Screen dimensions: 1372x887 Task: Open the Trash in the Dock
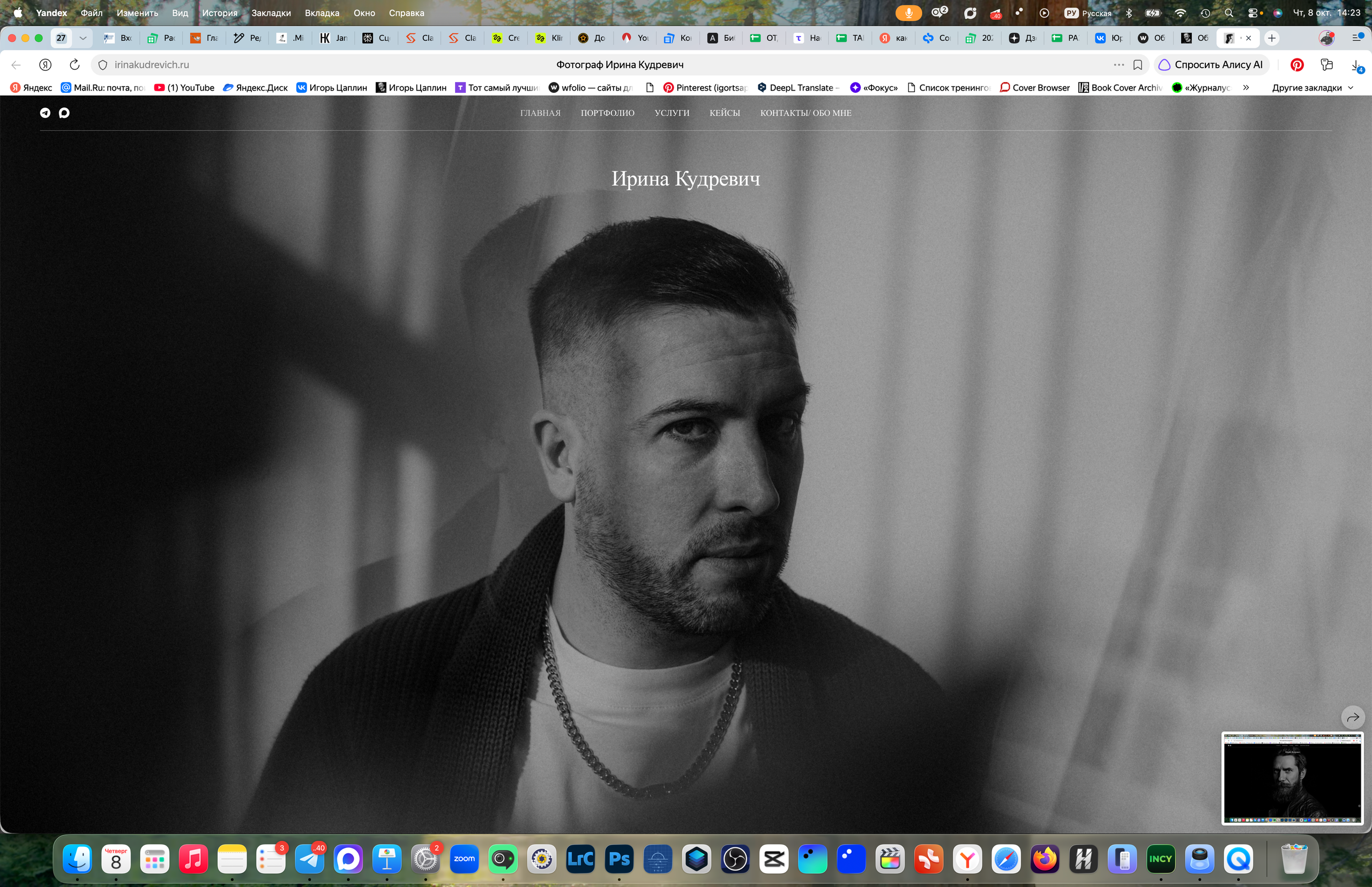pos(1294,859)
